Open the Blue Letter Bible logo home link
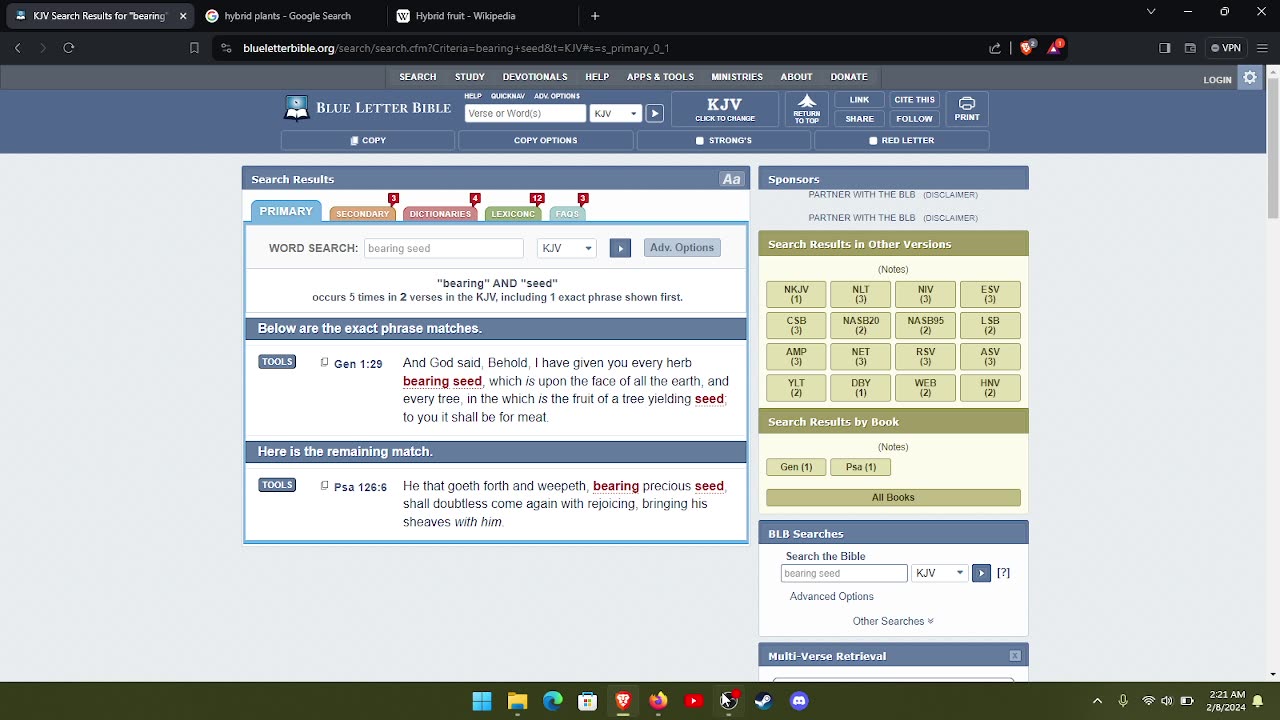The image size is (1280, 720). click(368, 108)
